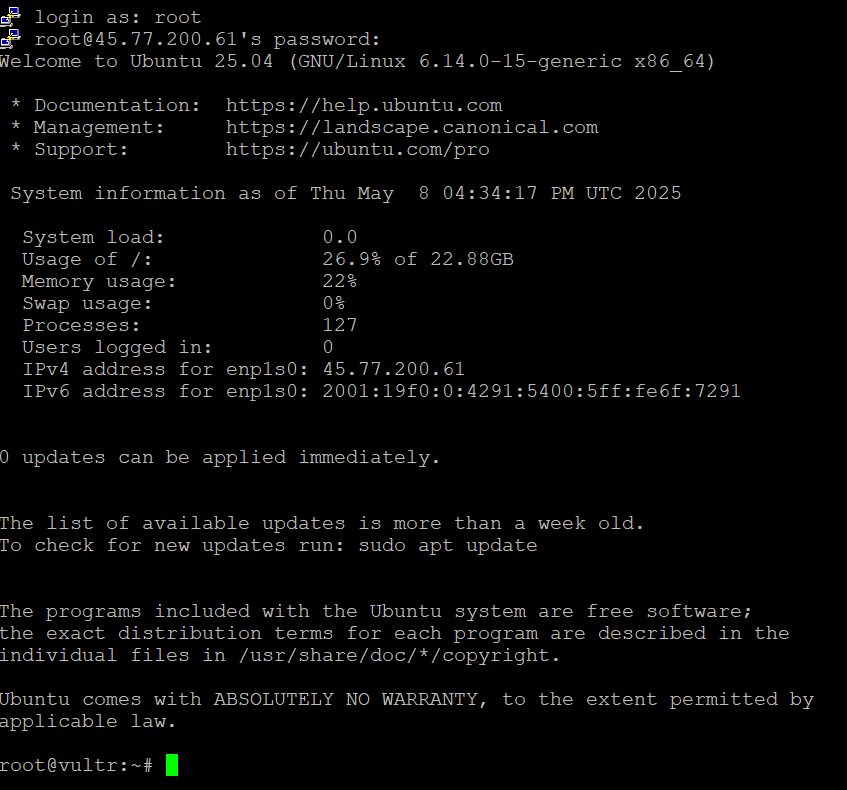847x790 pixels.
Task: Open the landscape.canonical.com management link
Action: coord(411,127)
